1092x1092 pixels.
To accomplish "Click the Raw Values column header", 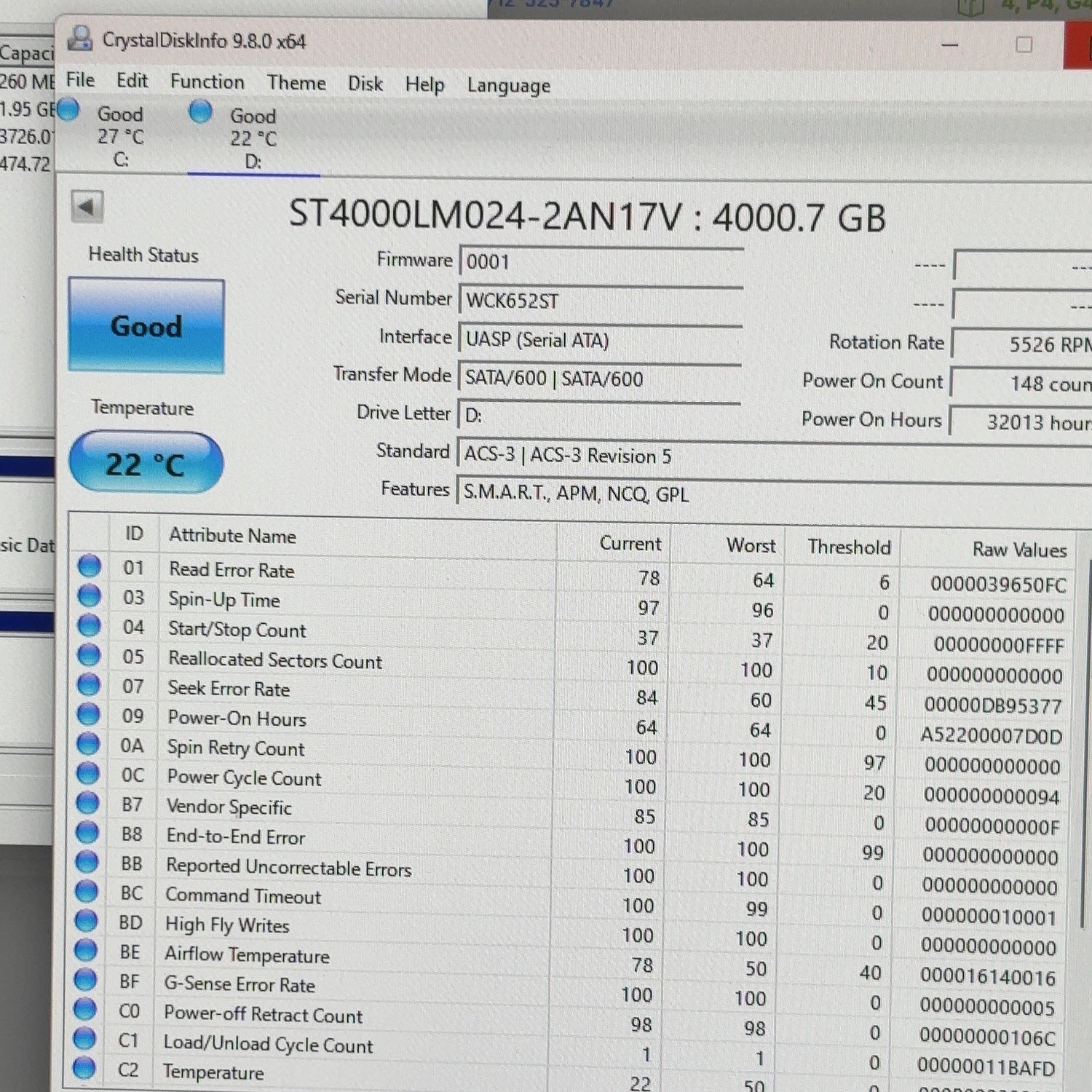I will (x=1019, y=550).
